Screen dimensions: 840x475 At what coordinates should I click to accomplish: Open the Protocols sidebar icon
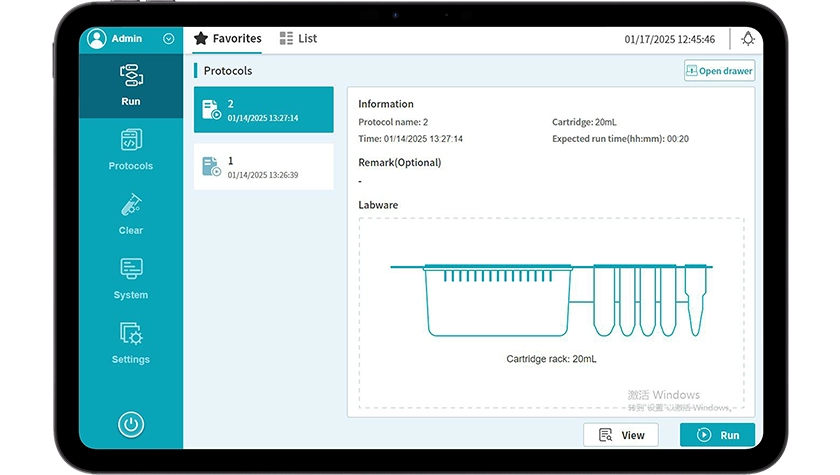130,149
